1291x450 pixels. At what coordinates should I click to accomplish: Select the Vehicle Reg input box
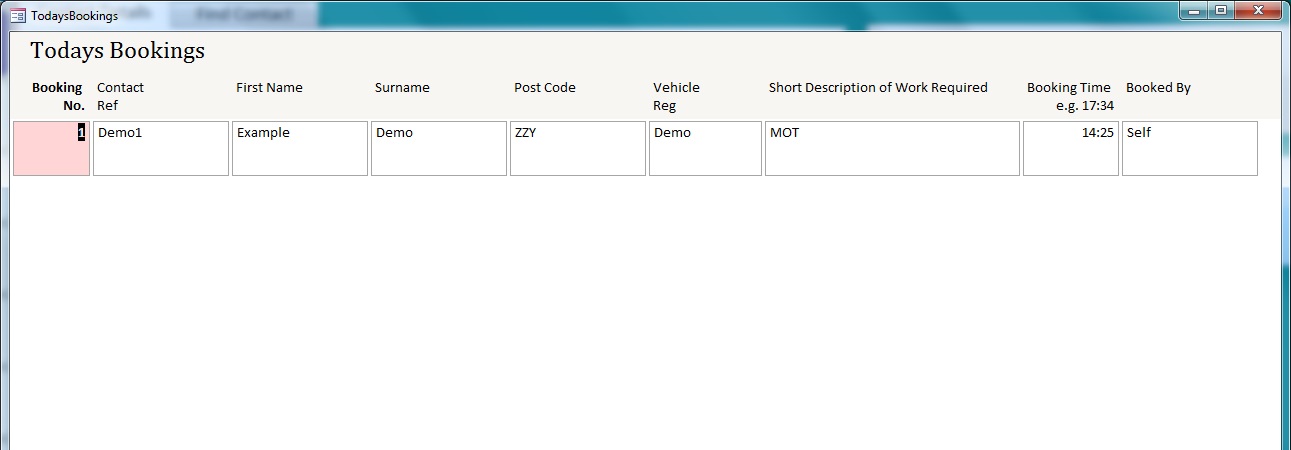(x=705, y=149)
